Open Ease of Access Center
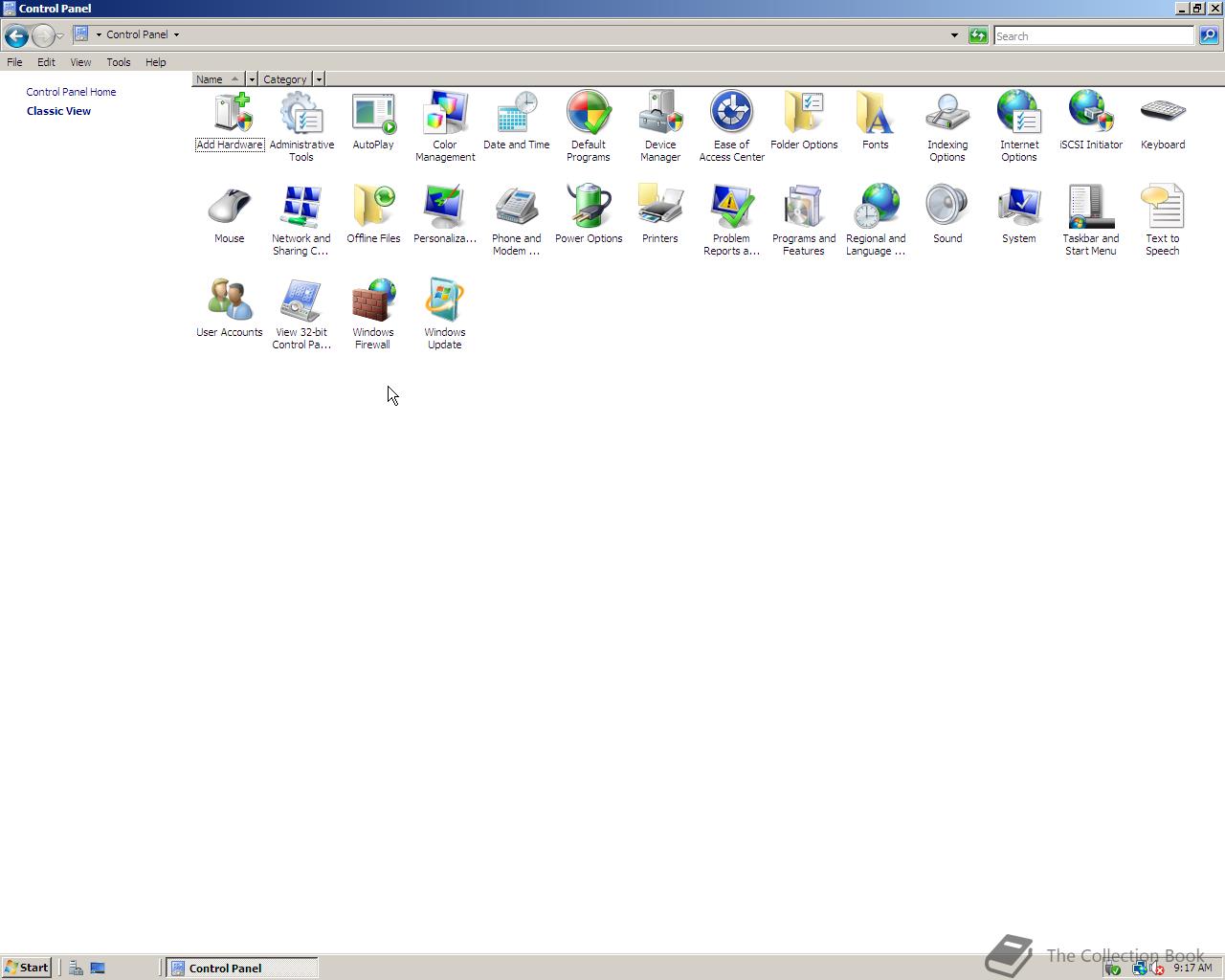This screenshot has height=980, width=1225. (732, 127)
